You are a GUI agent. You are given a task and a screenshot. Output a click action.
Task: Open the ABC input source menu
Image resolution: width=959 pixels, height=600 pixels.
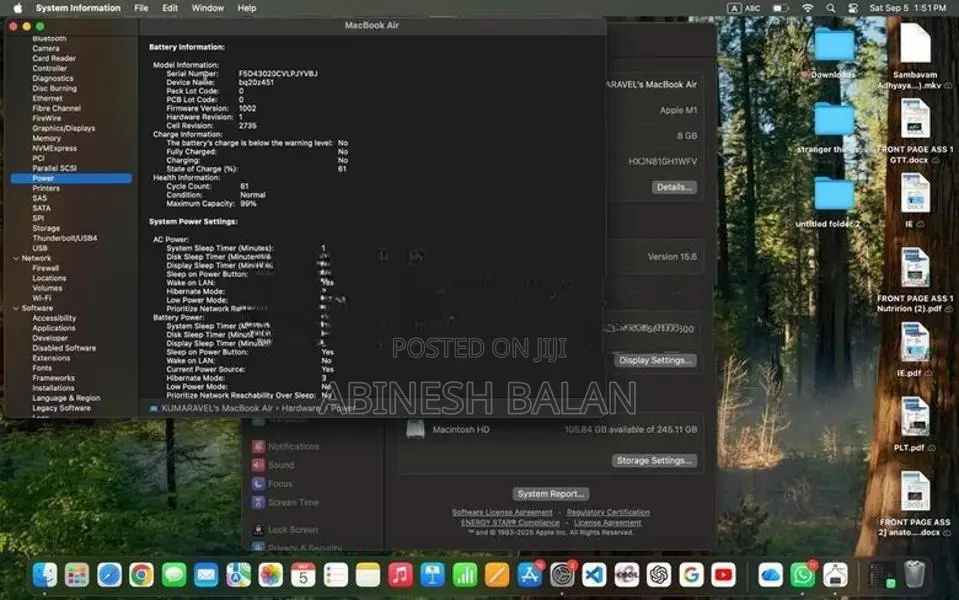(744, 8)
